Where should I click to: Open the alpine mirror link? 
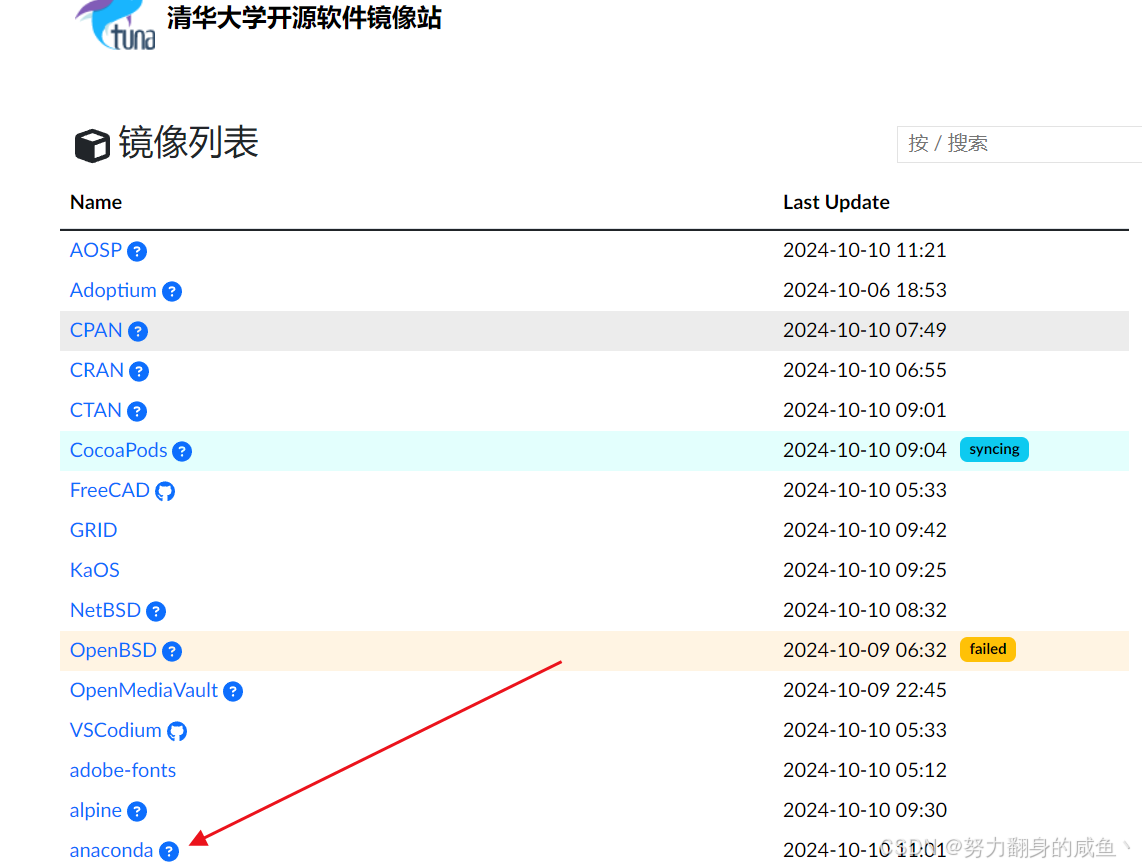click(x=95, y=810)
